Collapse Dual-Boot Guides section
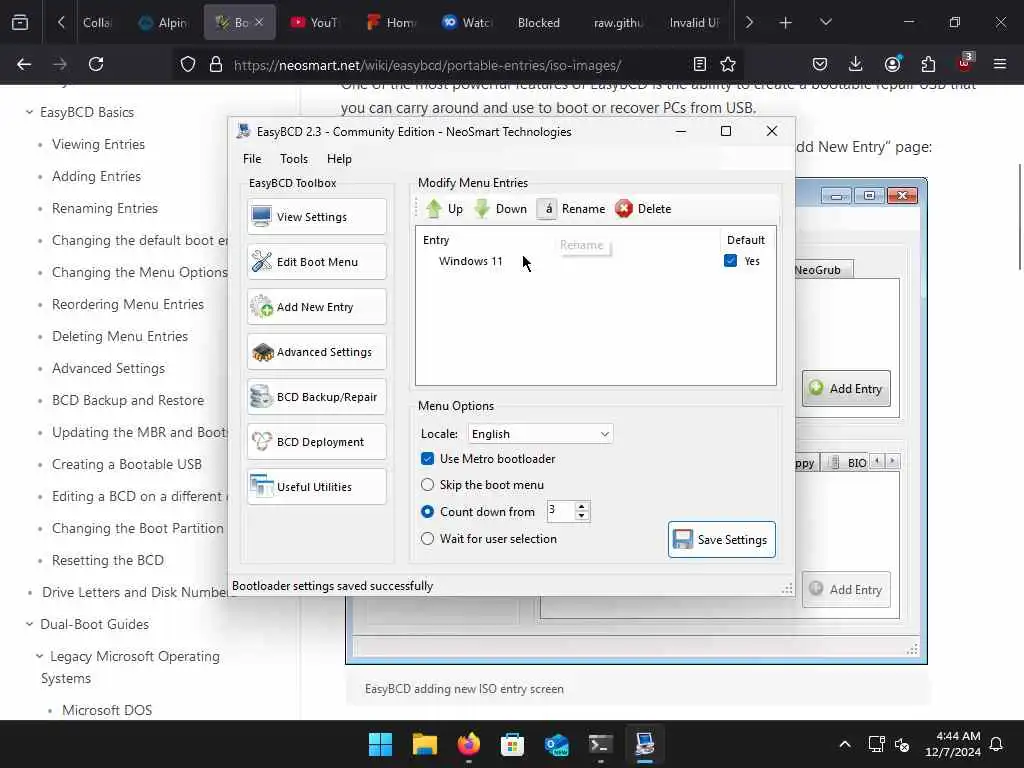Screen dimensions: 1024x768 coord(29,624)
